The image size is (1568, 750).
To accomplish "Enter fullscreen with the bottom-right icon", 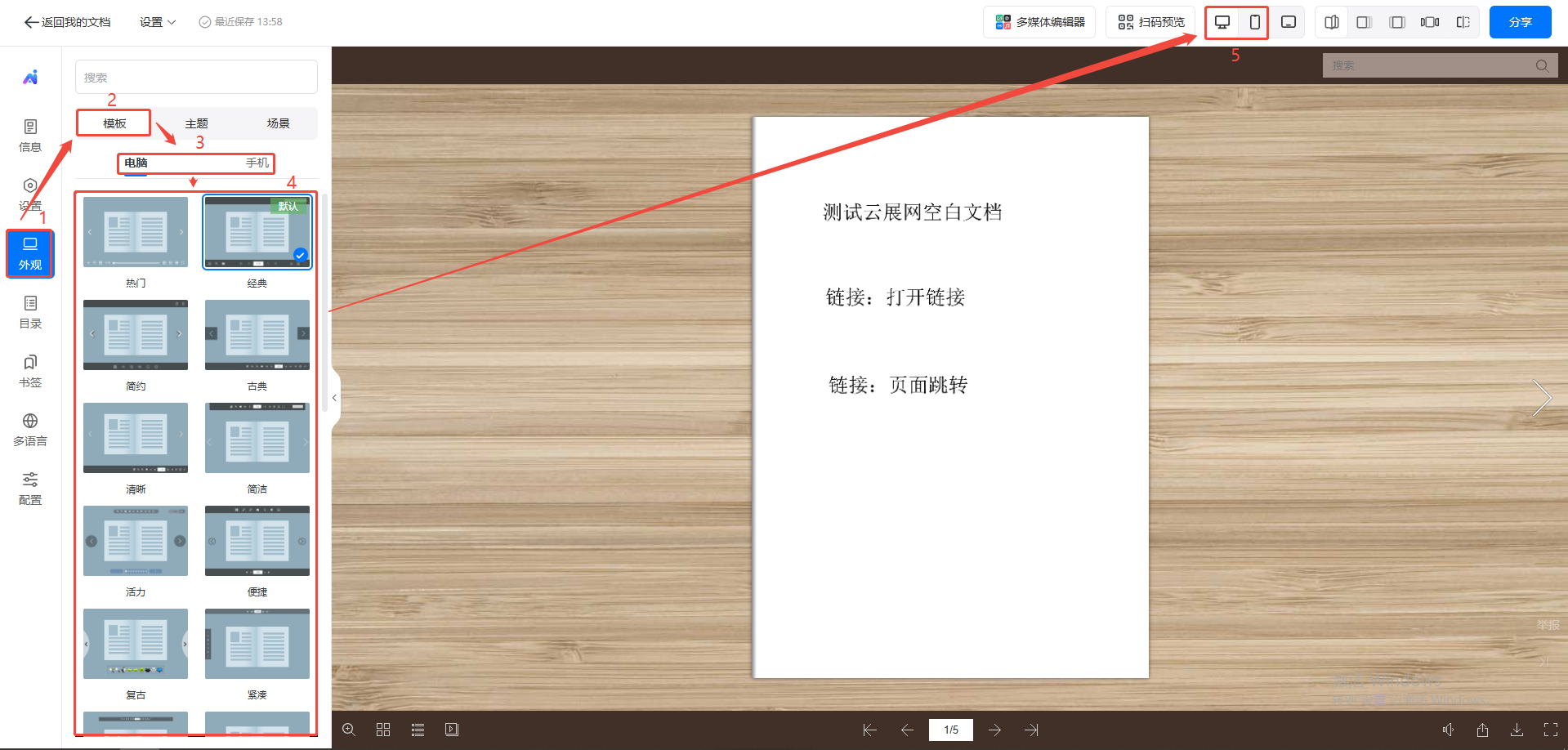I will 1550,730.
